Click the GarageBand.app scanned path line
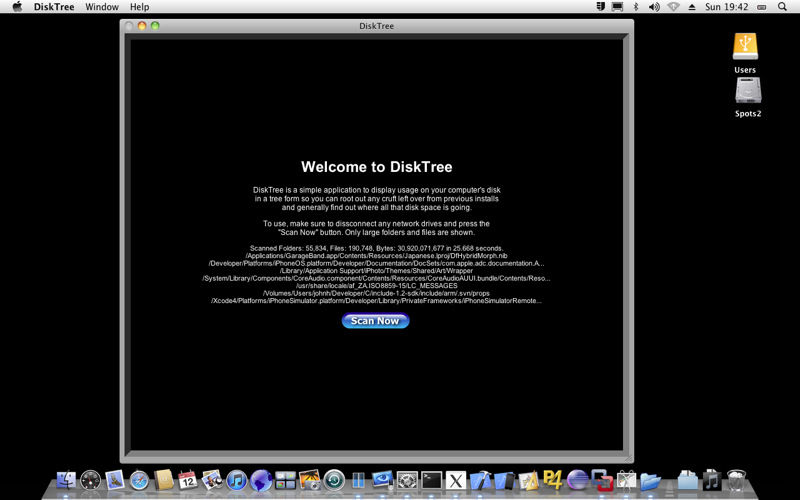The width and height of the screenshot is (800, 500). [377, 256]
